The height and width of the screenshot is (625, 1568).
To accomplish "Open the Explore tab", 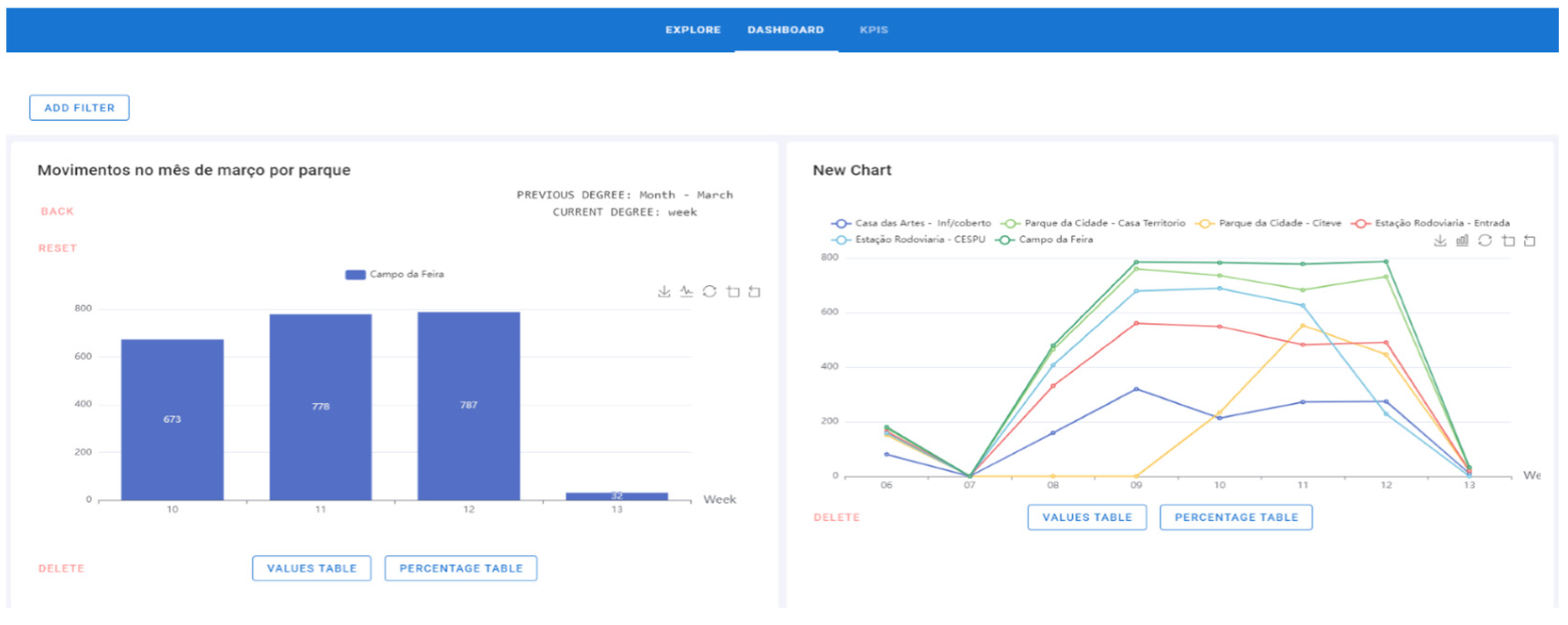I will click(x=693, y=30).
